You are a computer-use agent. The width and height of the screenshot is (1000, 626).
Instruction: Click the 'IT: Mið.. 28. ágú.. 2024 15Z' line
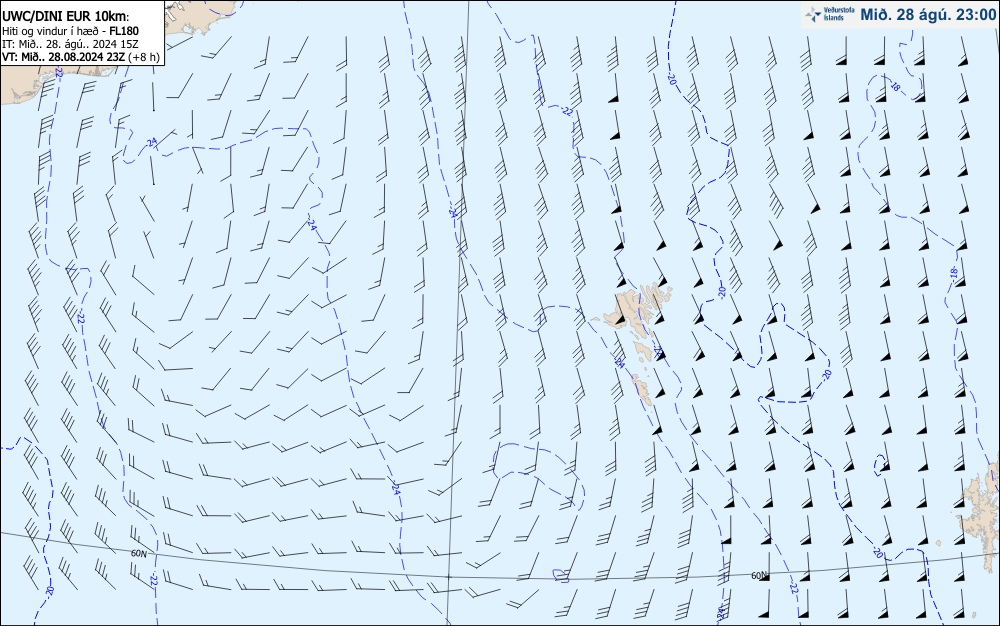pyautogui.click(x=70, y=44)
